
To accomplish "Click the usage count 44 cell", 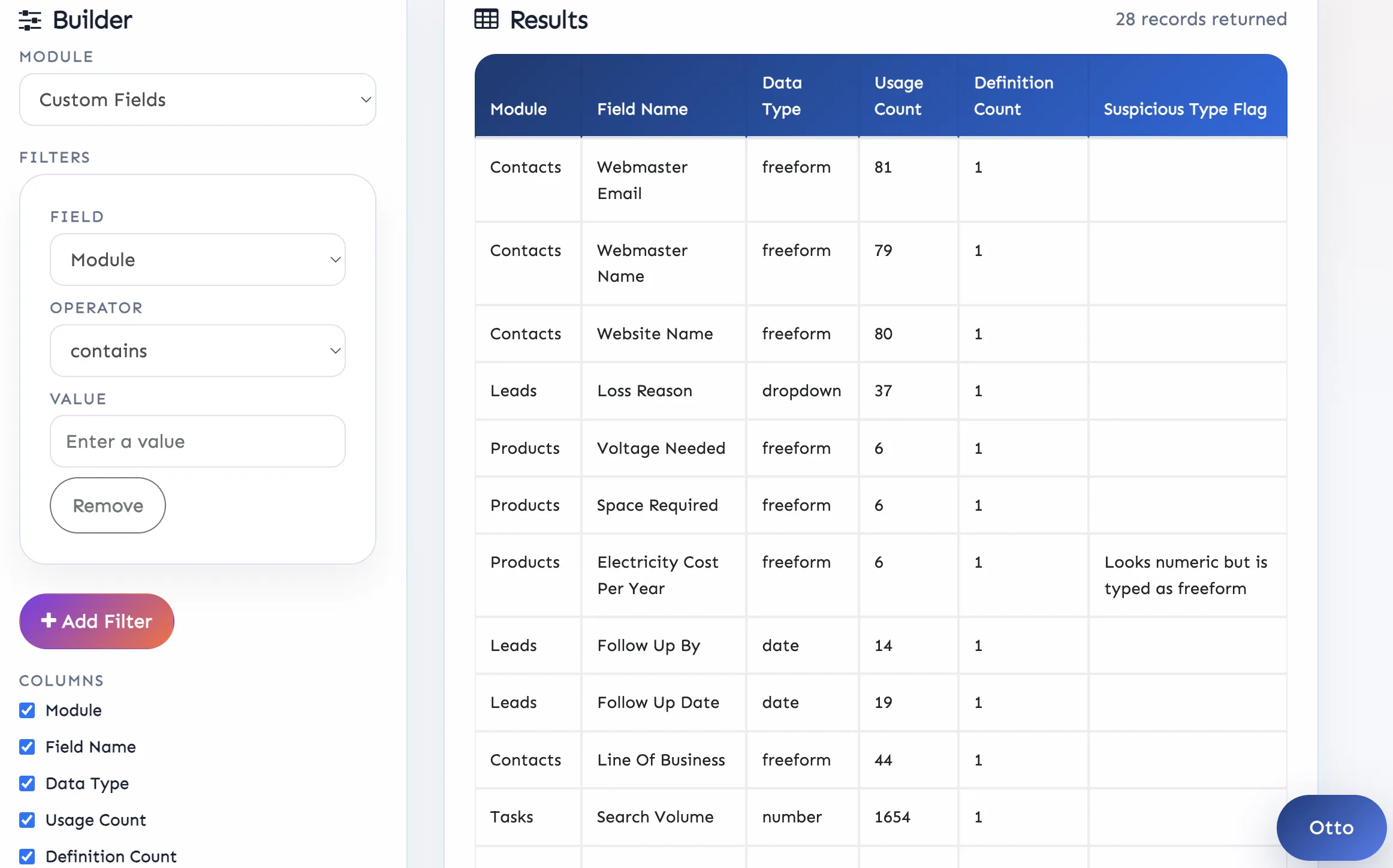I will click(908, 760).
